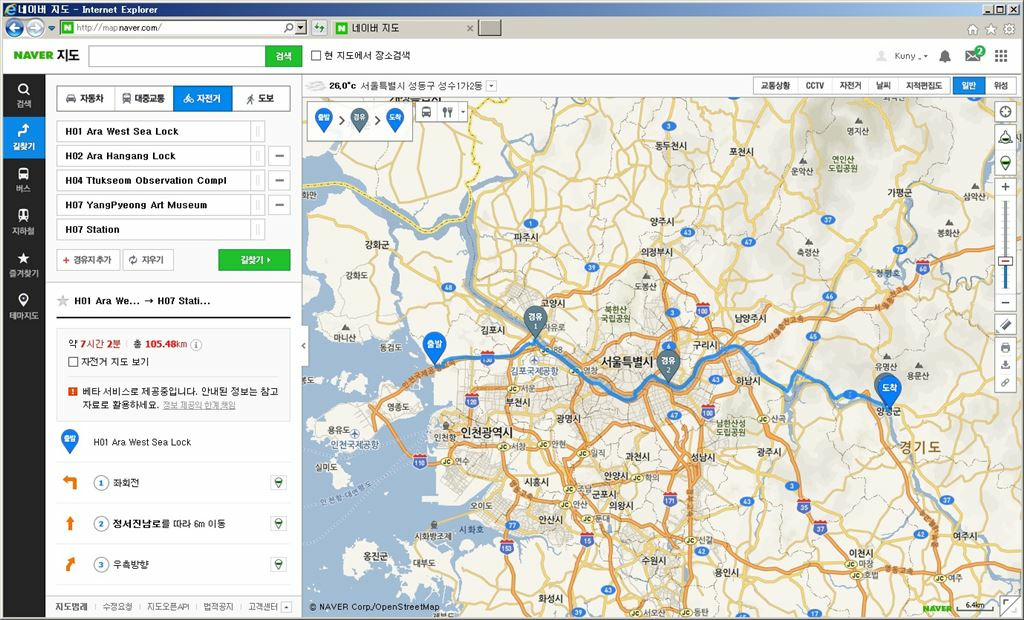
Task: Click the 경유지추가 add waypoint button
Action: [88, 259]
